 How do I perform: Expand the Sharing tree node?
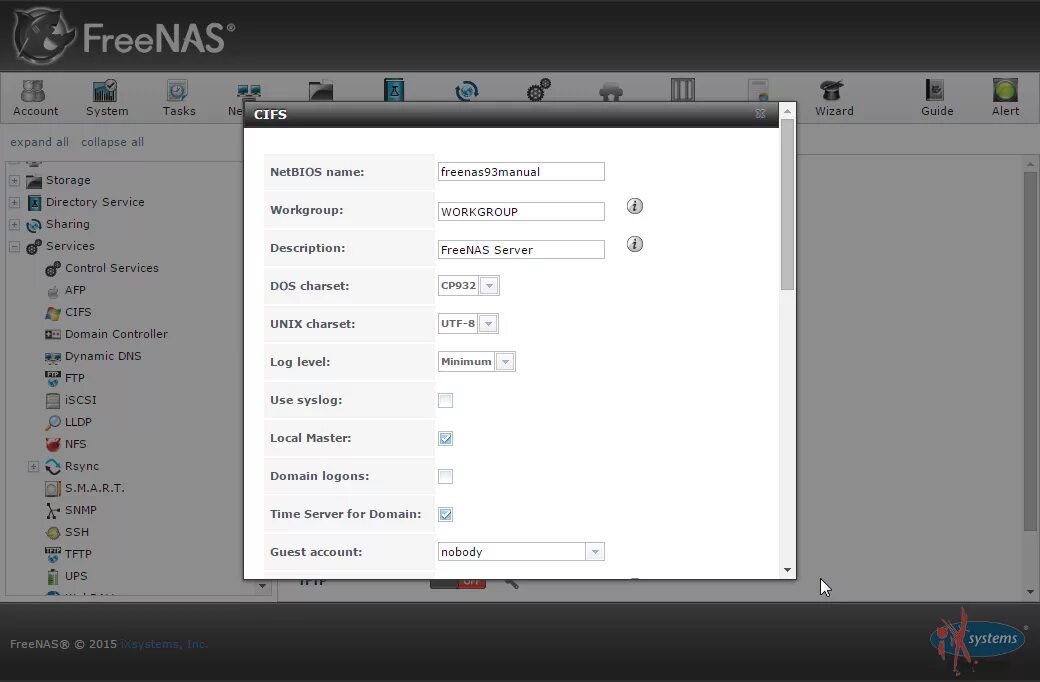[x=14, y=224]
